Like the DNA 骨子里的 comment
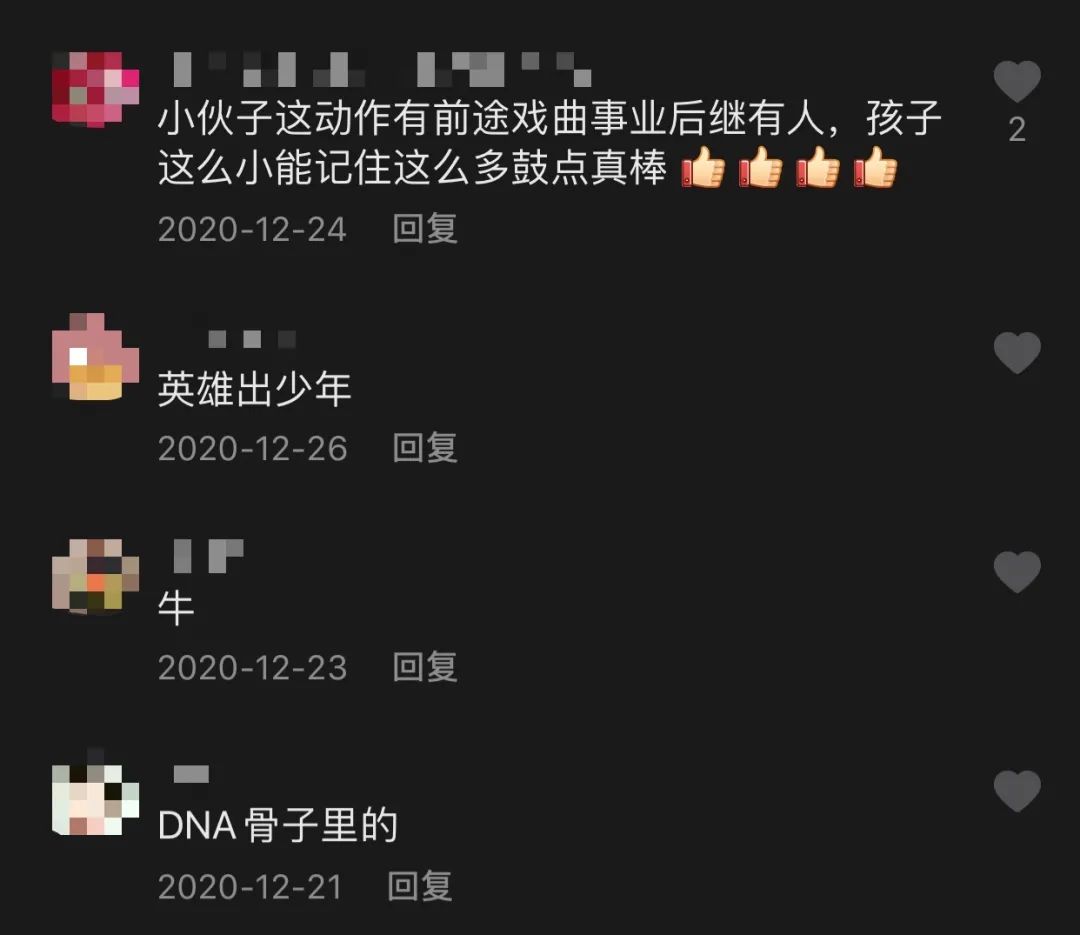Screen dimensions: 1080x935 1017,790
